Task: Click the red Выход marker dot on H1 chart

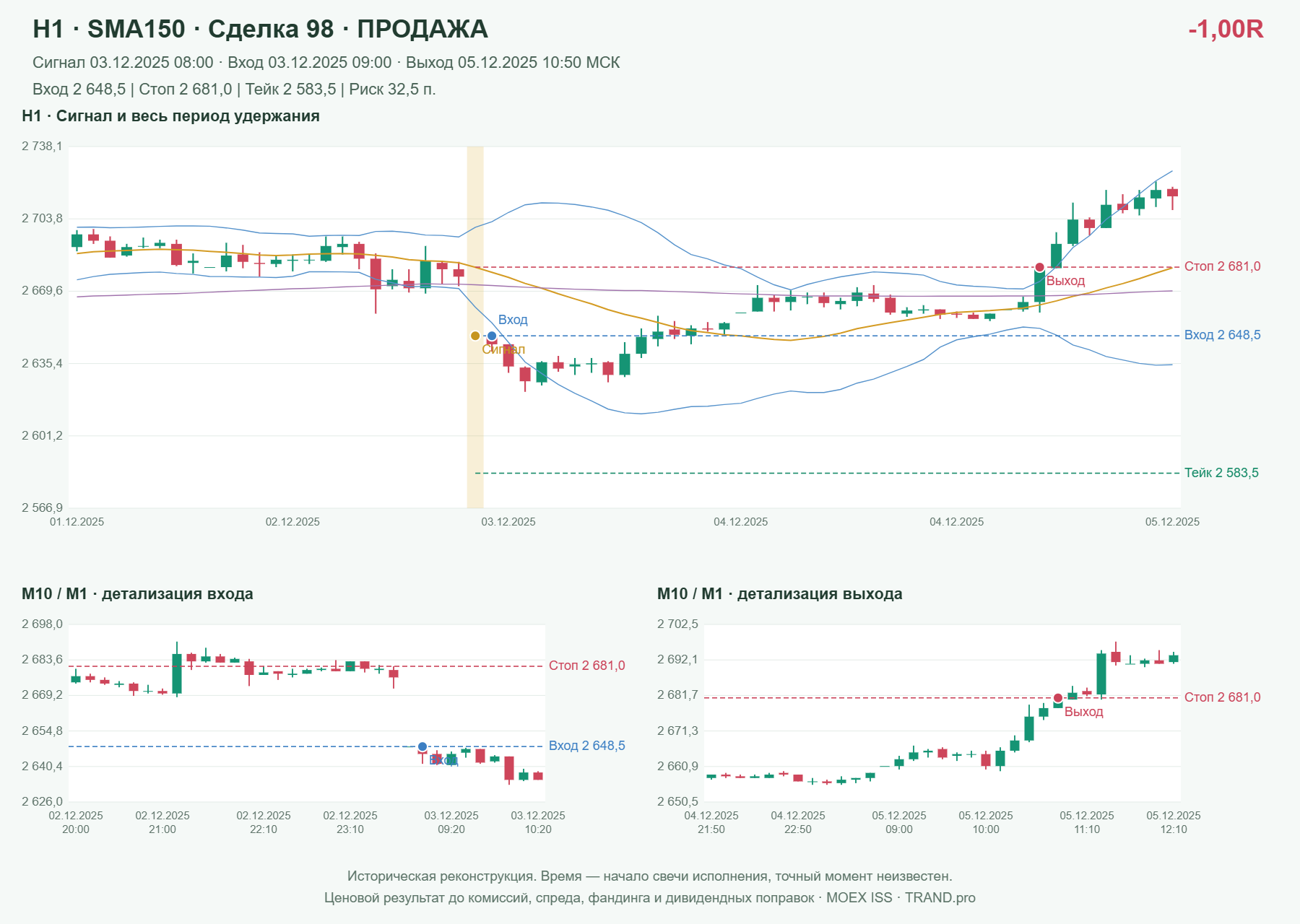Action: [x=1039, y=268]
